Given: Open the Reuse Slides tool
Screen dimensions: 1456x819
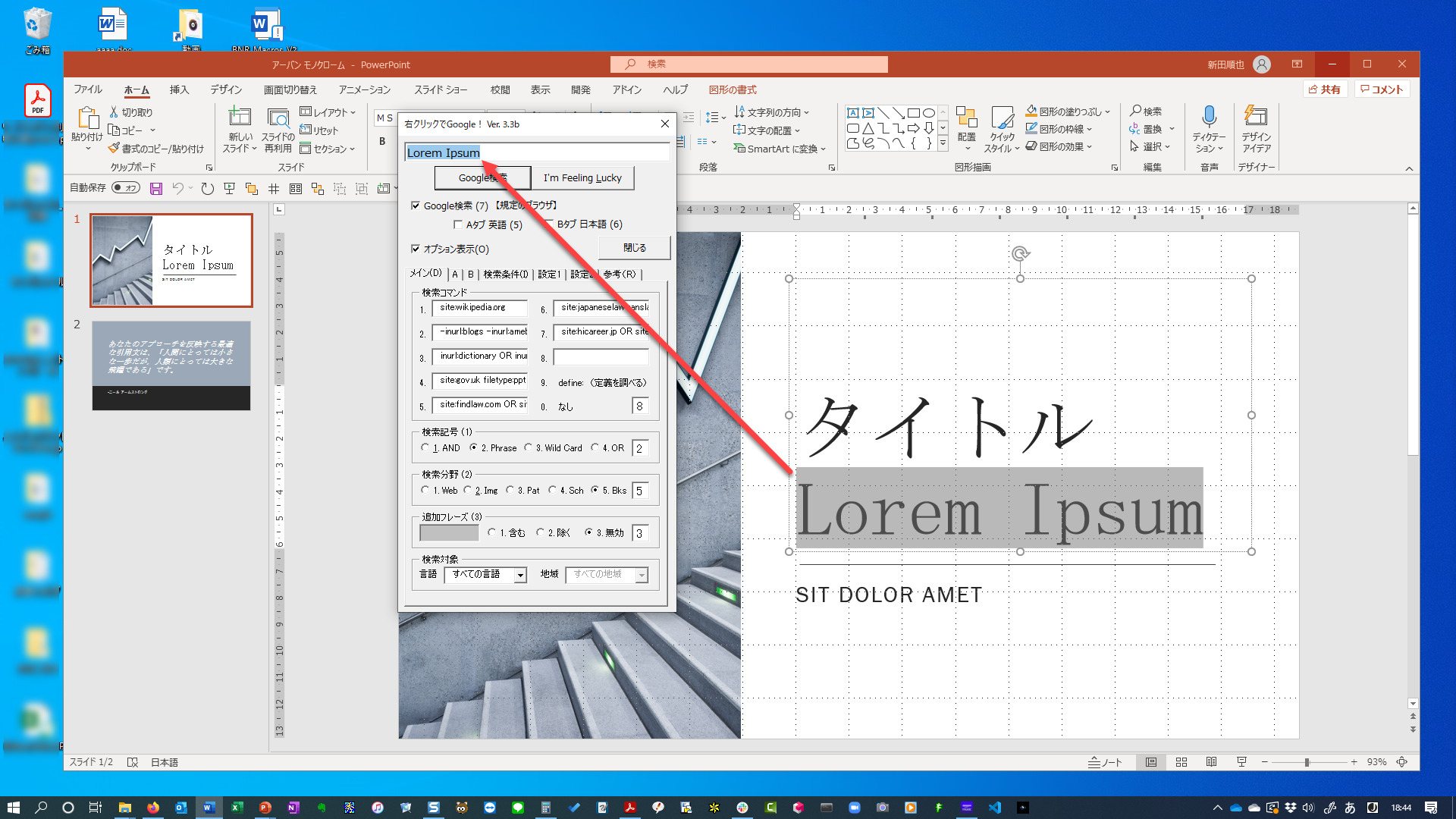Looking at the screenshot, I should click(x=278, y=129).
